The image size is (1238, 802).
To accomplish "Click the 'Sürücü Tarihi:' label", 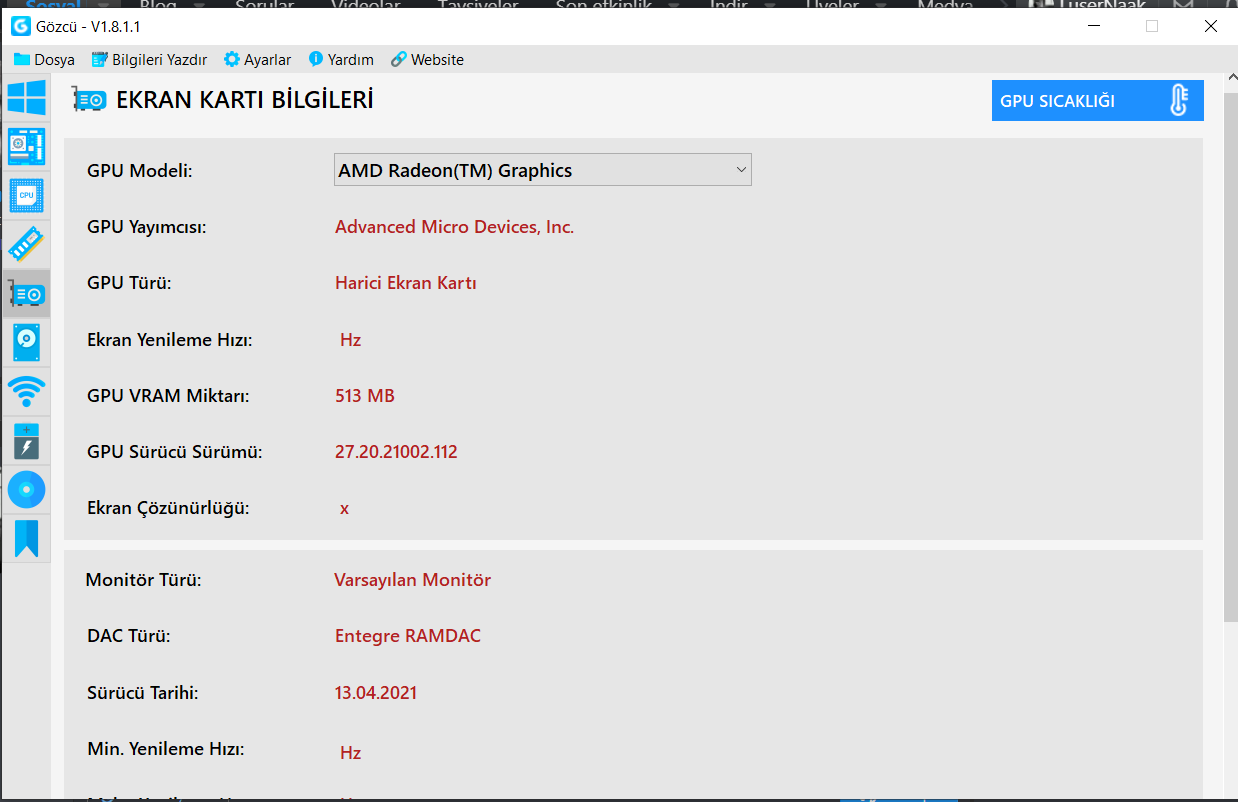I will [142, 692].
